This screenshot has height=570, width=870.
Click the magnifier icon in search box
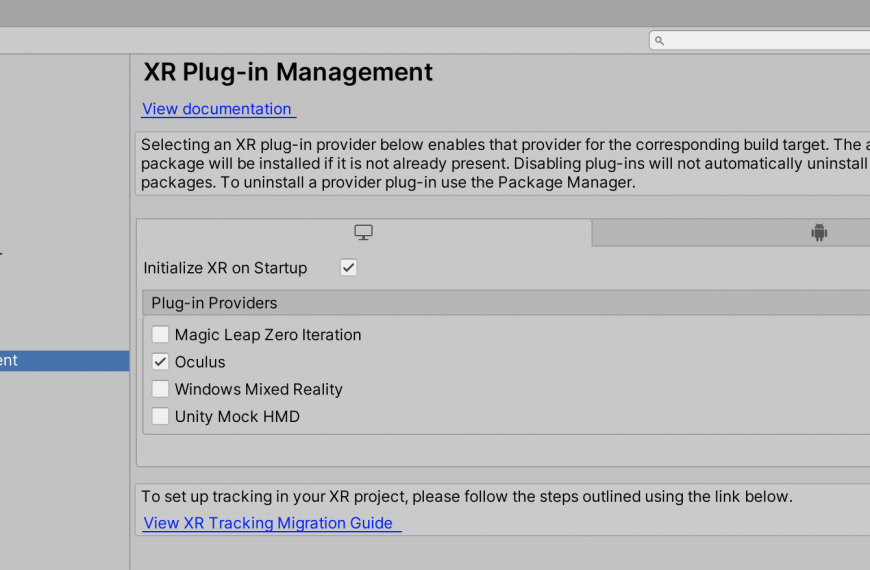point(659,41)
